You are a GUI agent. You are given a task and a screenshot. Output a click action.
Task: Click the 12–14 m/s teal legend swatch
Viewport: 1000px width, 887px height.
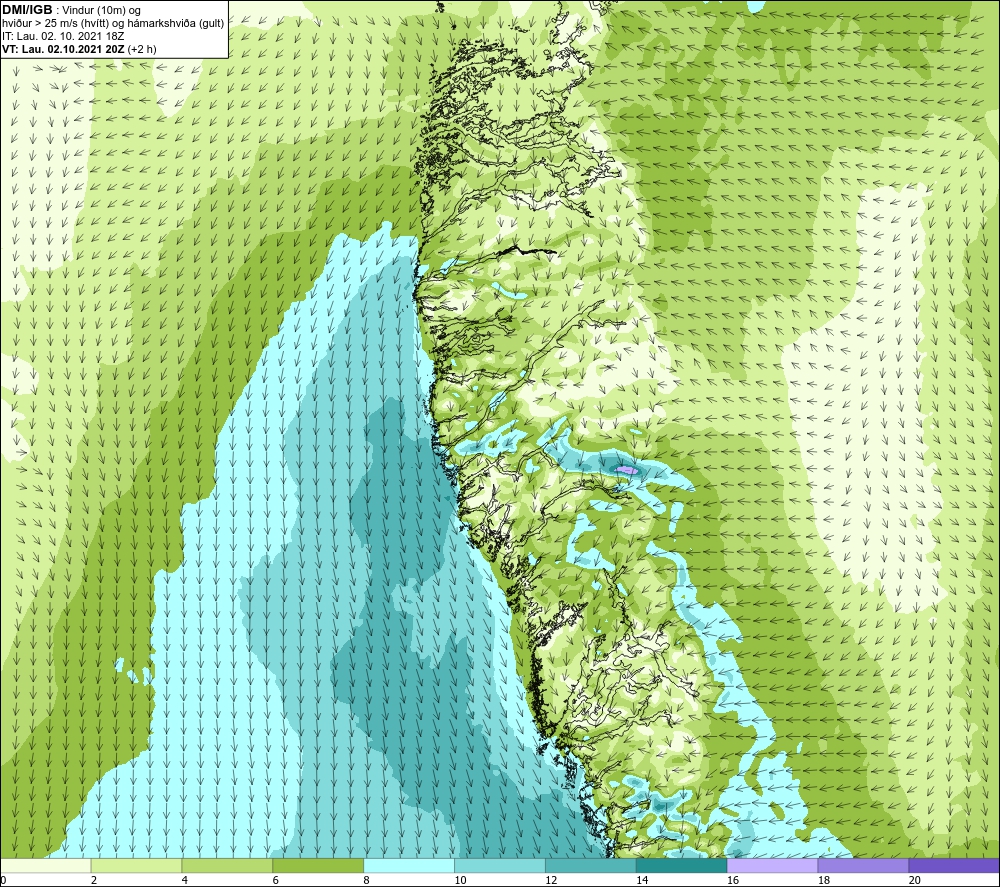[x=591, y=865]
